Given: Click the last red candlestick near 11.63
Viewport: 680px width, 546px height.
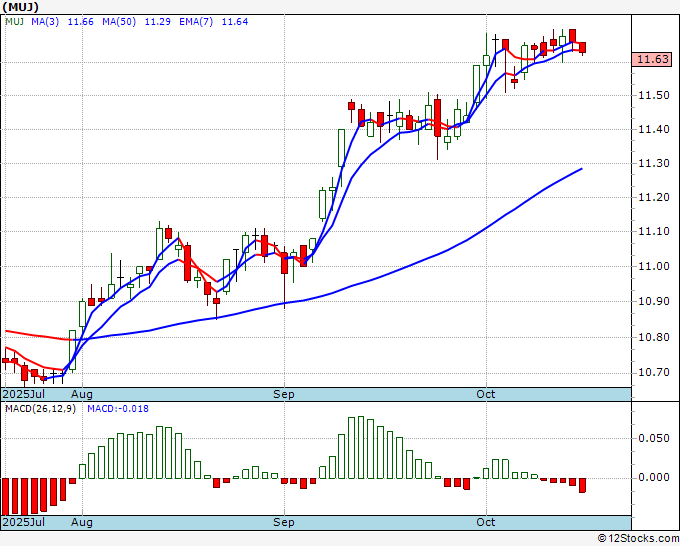Looking at the screenshot, I should (582, 48).
